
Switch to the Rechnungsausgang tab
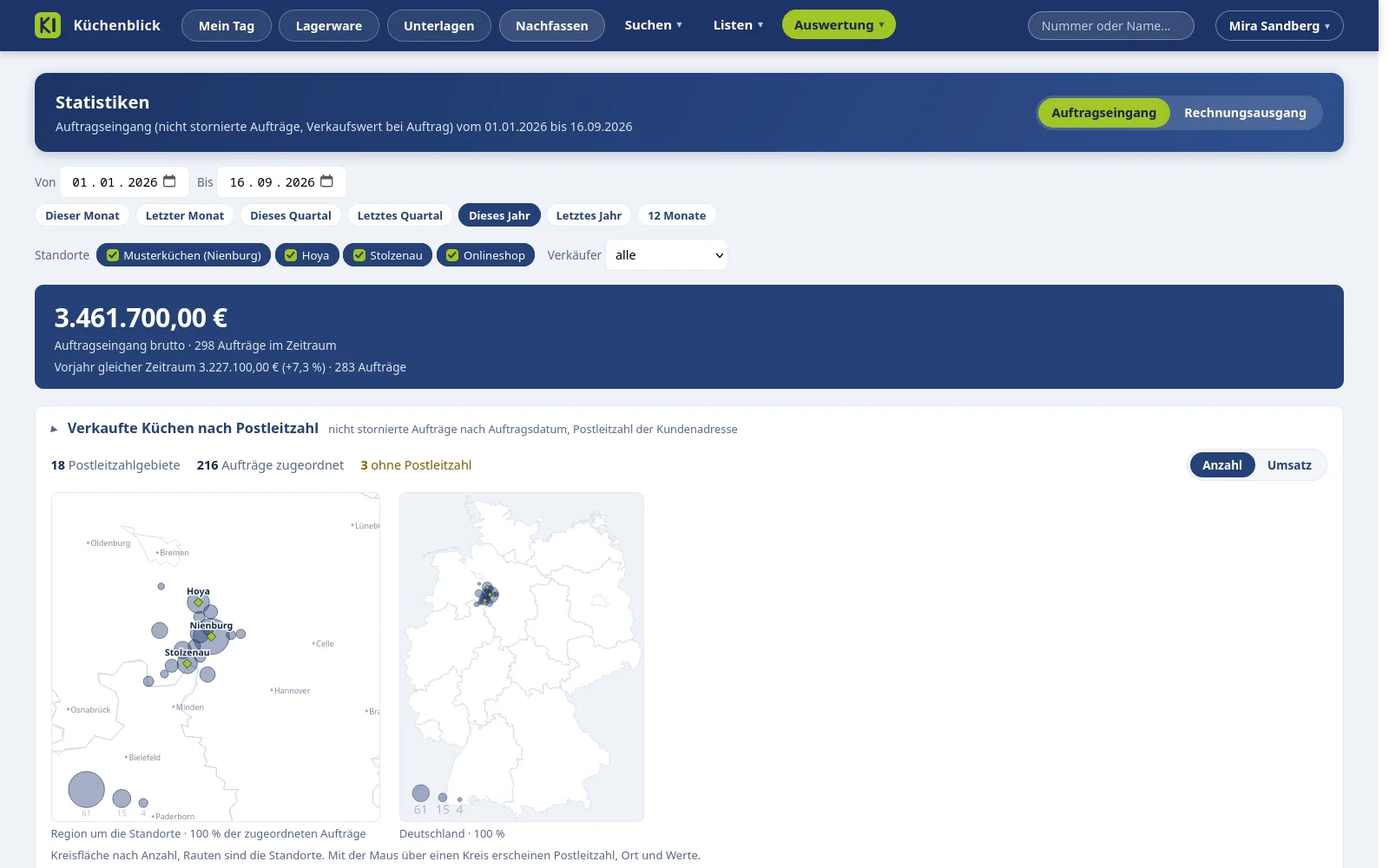pos(1245,113)
